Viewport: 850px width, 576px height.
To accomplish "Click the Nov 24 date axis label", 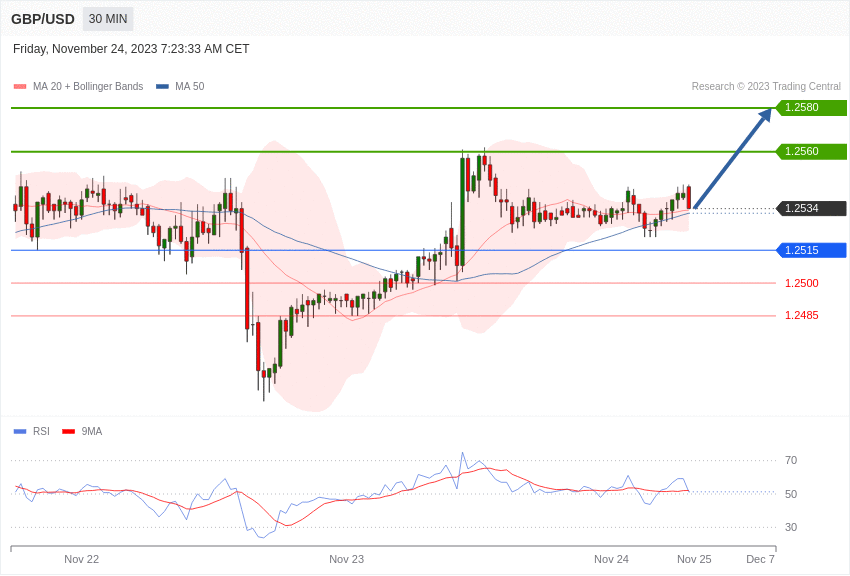I will tap(611, 559).
